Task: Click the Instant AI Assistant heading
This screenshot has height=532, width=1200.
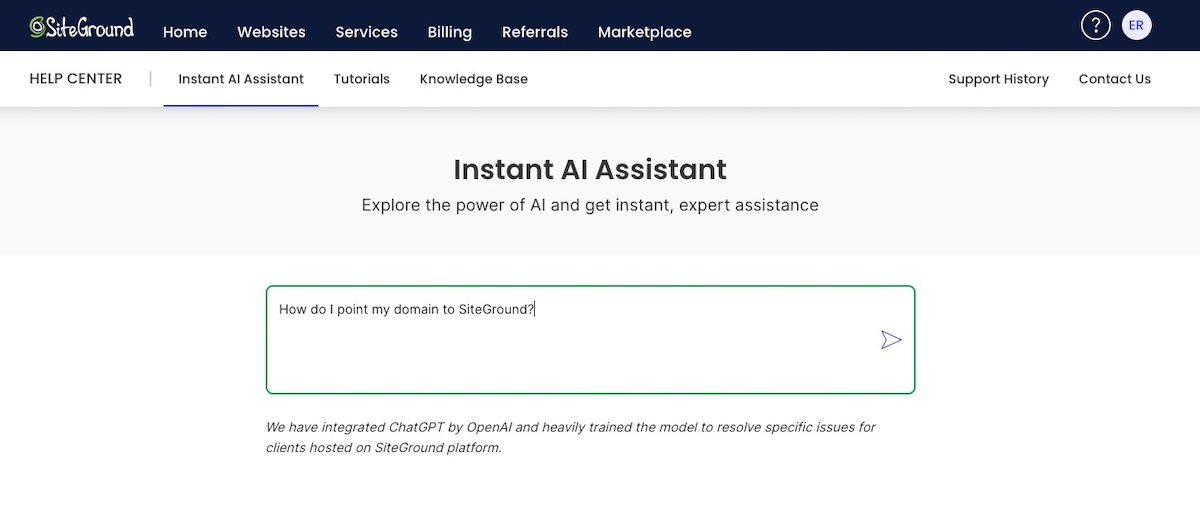Action: click(590, 169)
